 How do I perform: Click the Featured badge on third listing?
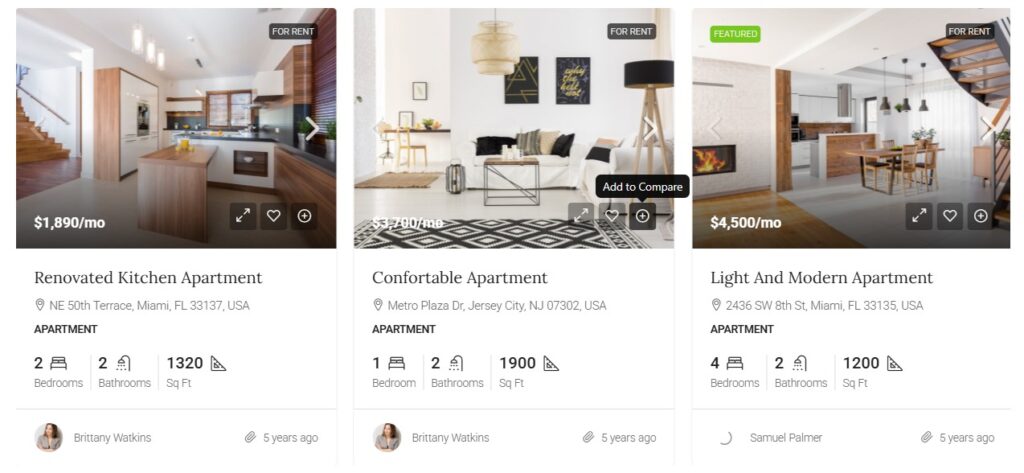(735, 34)
